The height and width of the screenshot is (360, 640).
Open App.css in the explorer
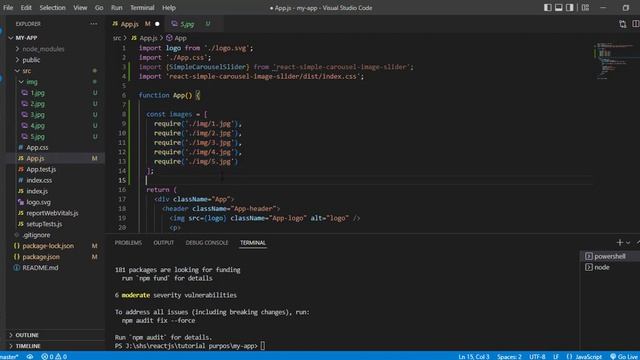37,147
